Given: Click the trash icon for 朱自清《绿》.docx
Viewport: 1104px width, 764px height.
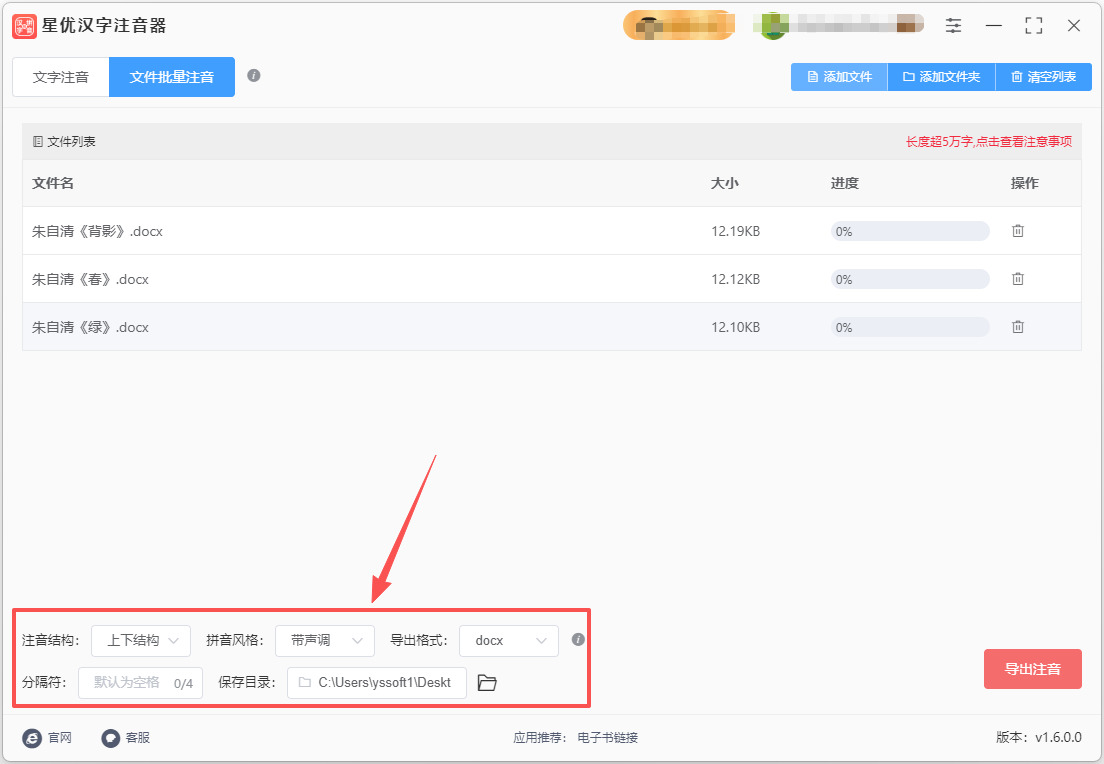Looking at the screenshot, I should point(1017,327).
